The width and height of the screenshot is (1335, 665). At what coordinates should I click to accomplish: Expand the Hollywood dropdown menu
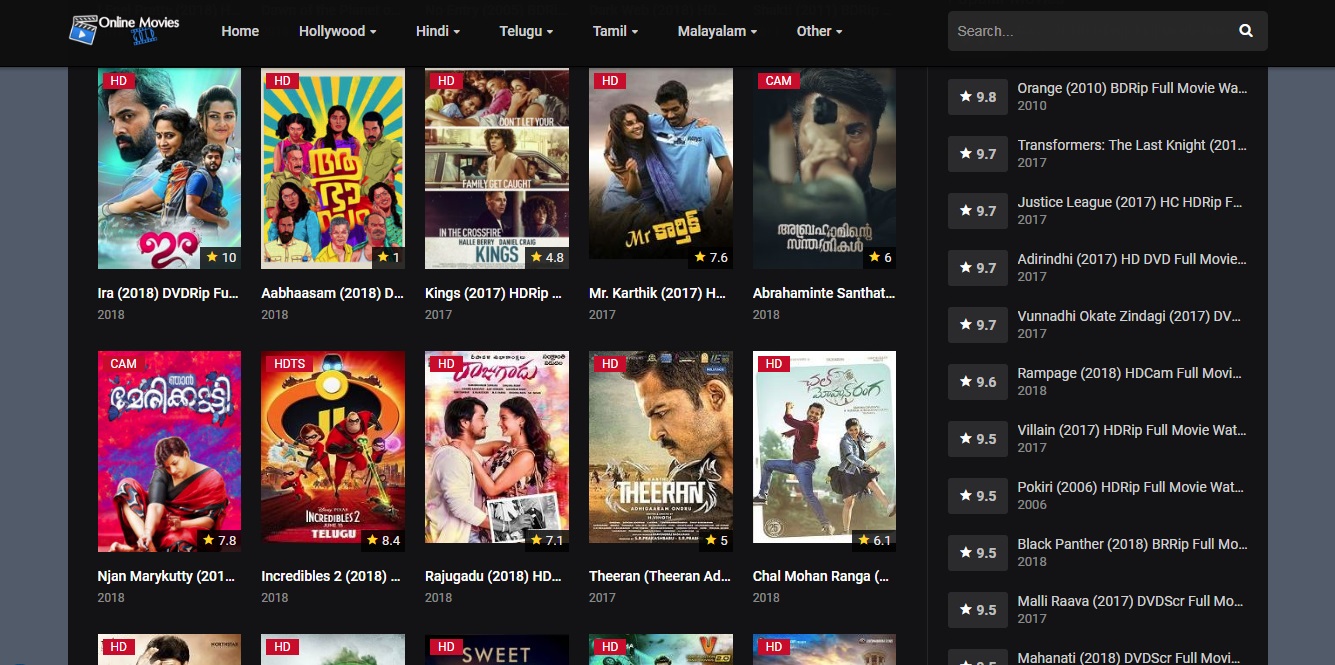(x=337, y=31)
